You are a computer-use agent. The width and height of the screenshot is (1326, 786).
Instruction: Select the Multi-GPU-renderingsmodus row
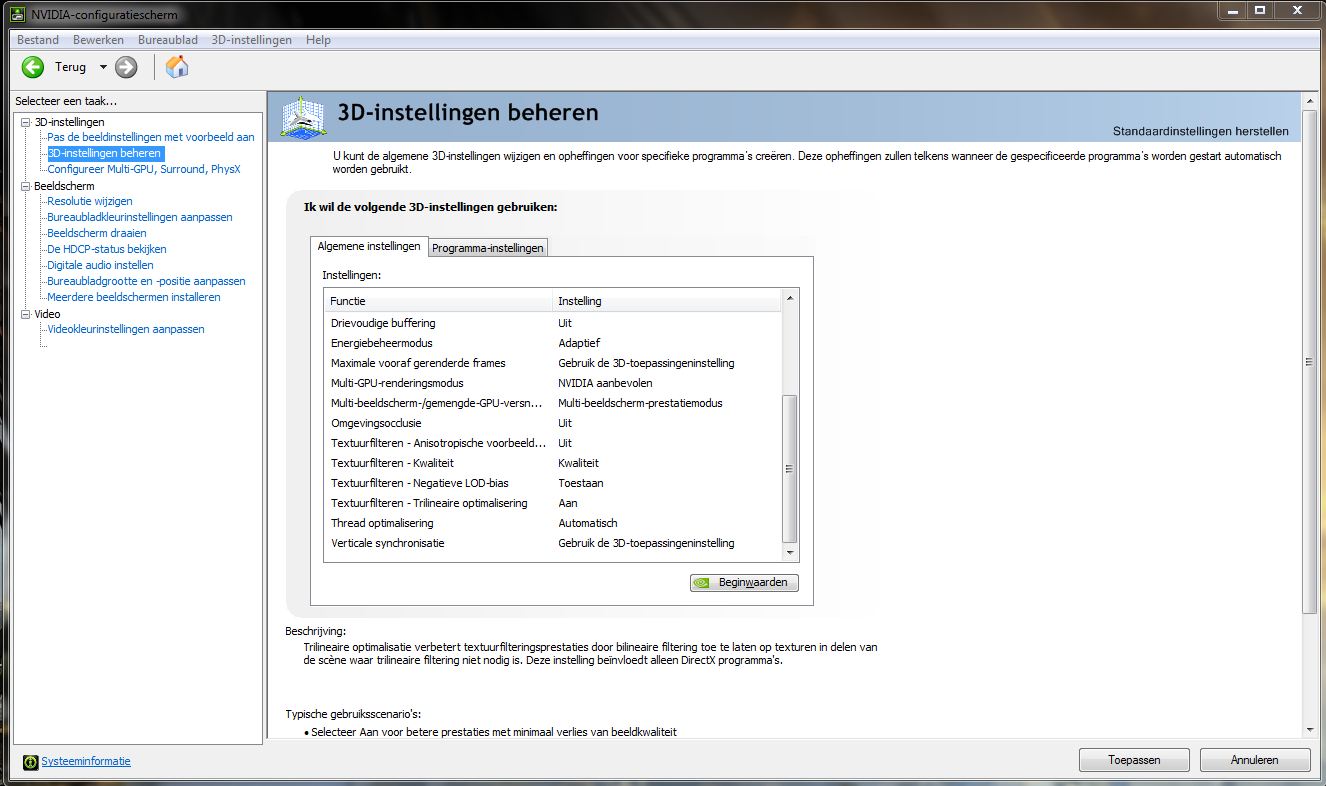coord(553,383)
